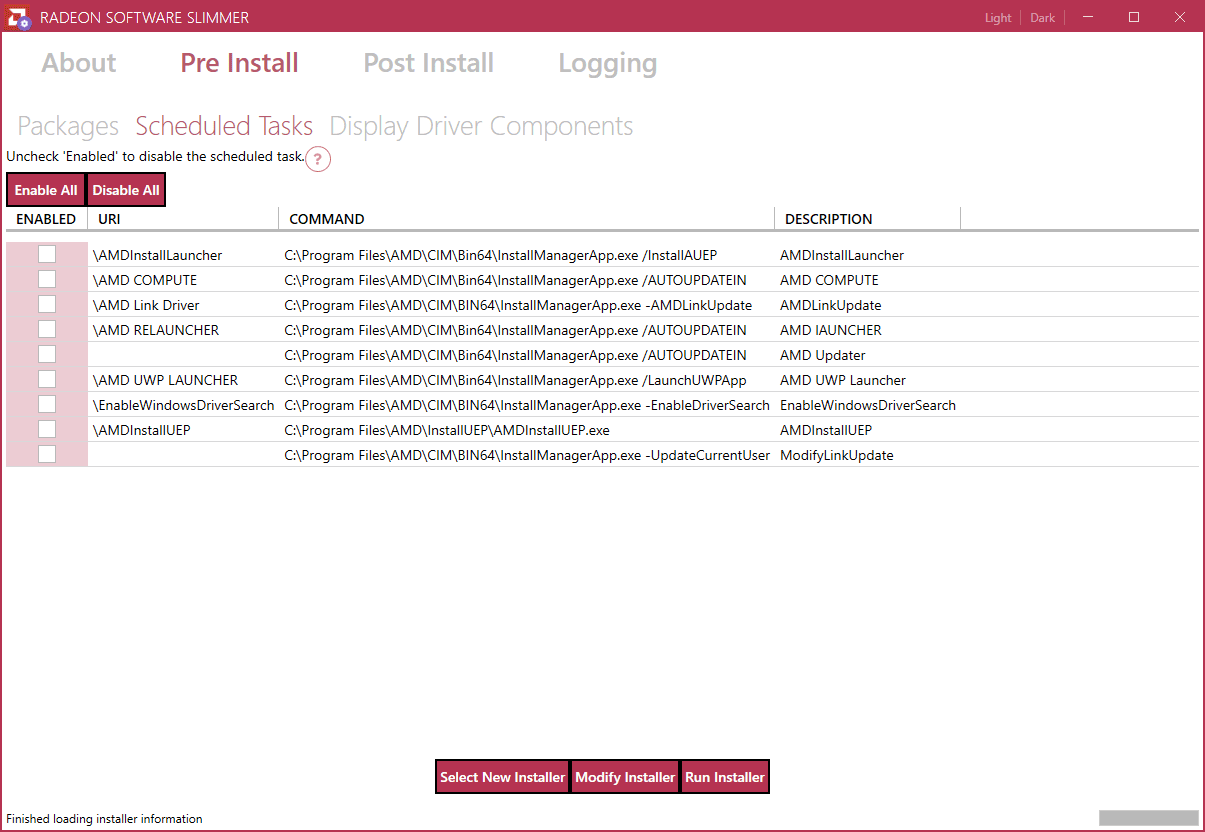
Task: Toggle Enabled checkbox for \AMD RELAUNCHER
Action: coord(47,329)
